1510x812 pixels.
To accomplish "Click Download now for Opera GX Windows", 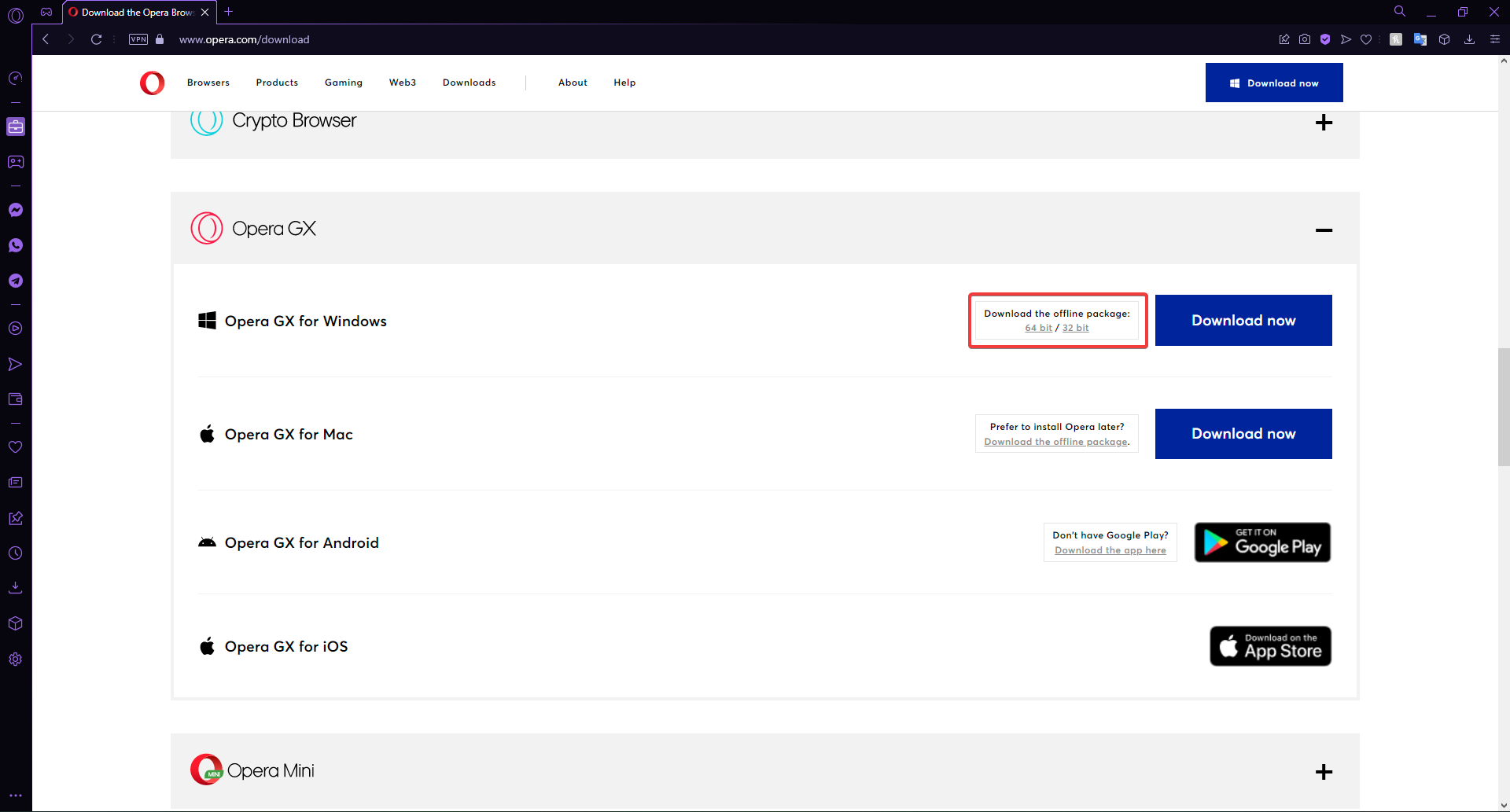I will [1243, 320].
